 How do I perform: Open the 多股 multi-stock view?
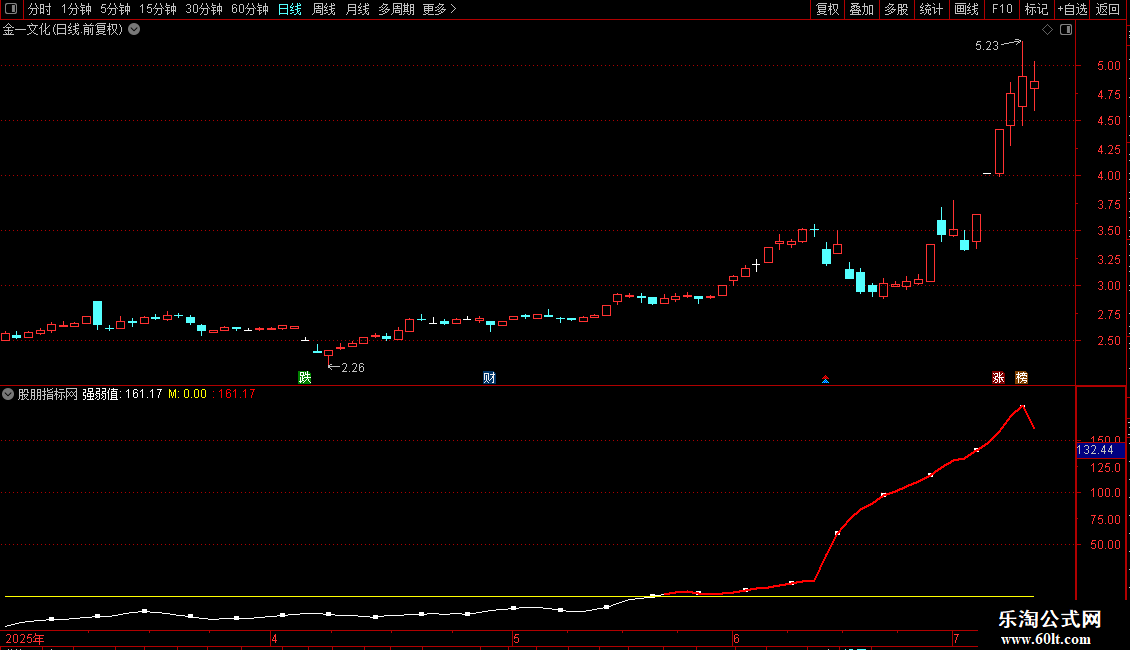tap(897, 9)
